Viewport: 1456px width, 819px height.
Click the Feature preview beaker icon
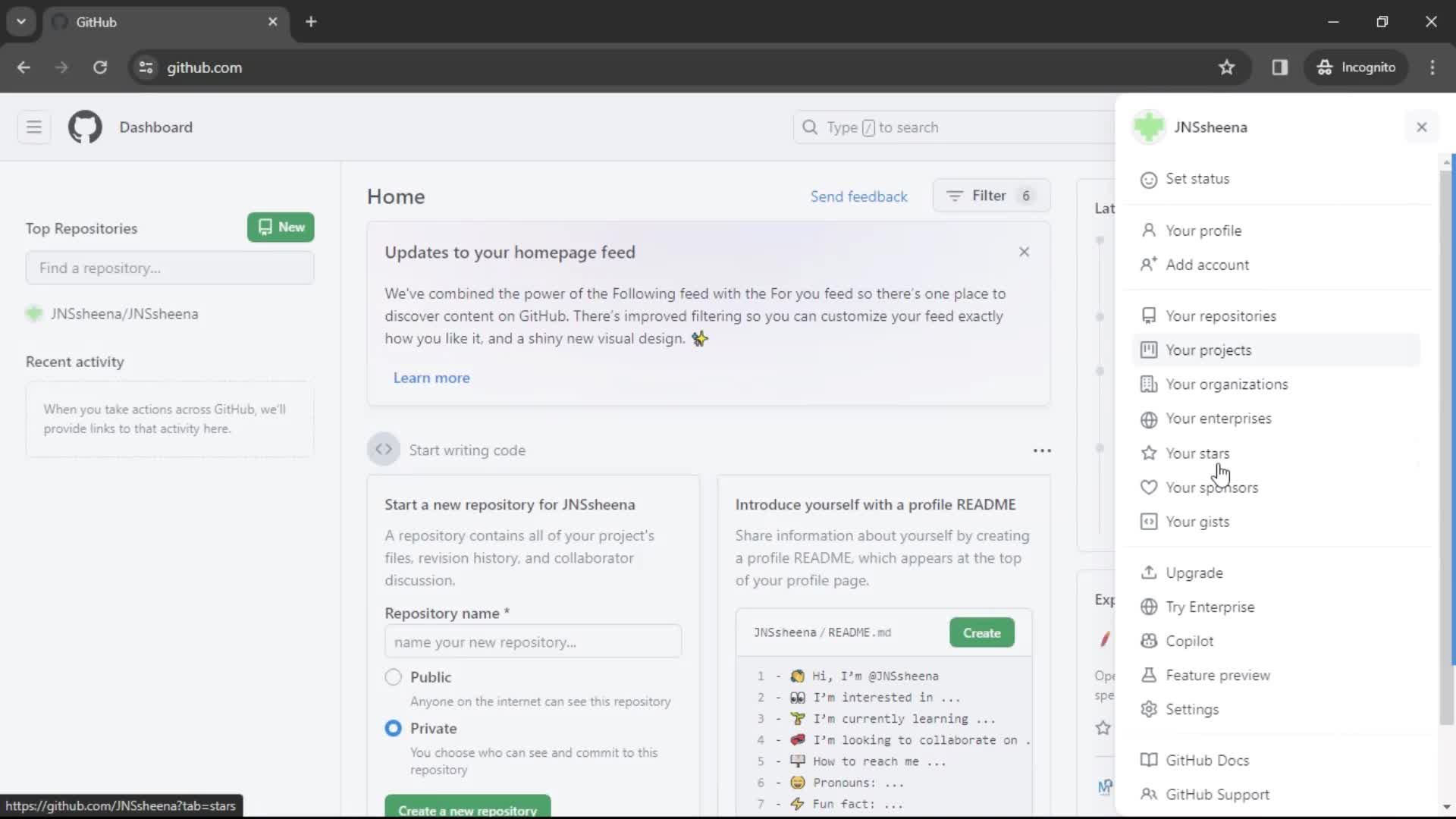pos(1149,675)
